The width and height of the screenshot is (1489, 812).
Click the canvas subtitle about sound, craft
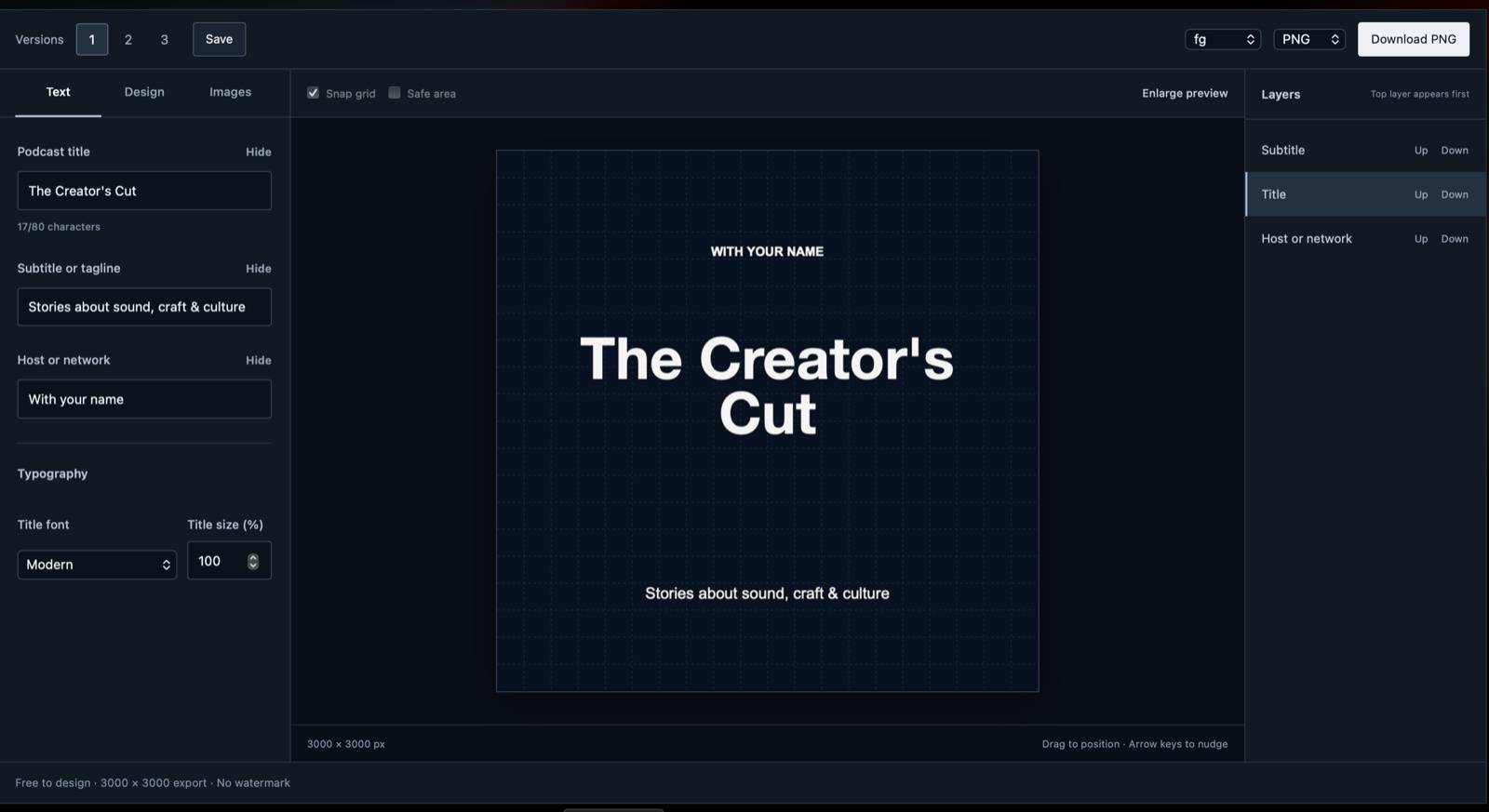coord(767,593)
